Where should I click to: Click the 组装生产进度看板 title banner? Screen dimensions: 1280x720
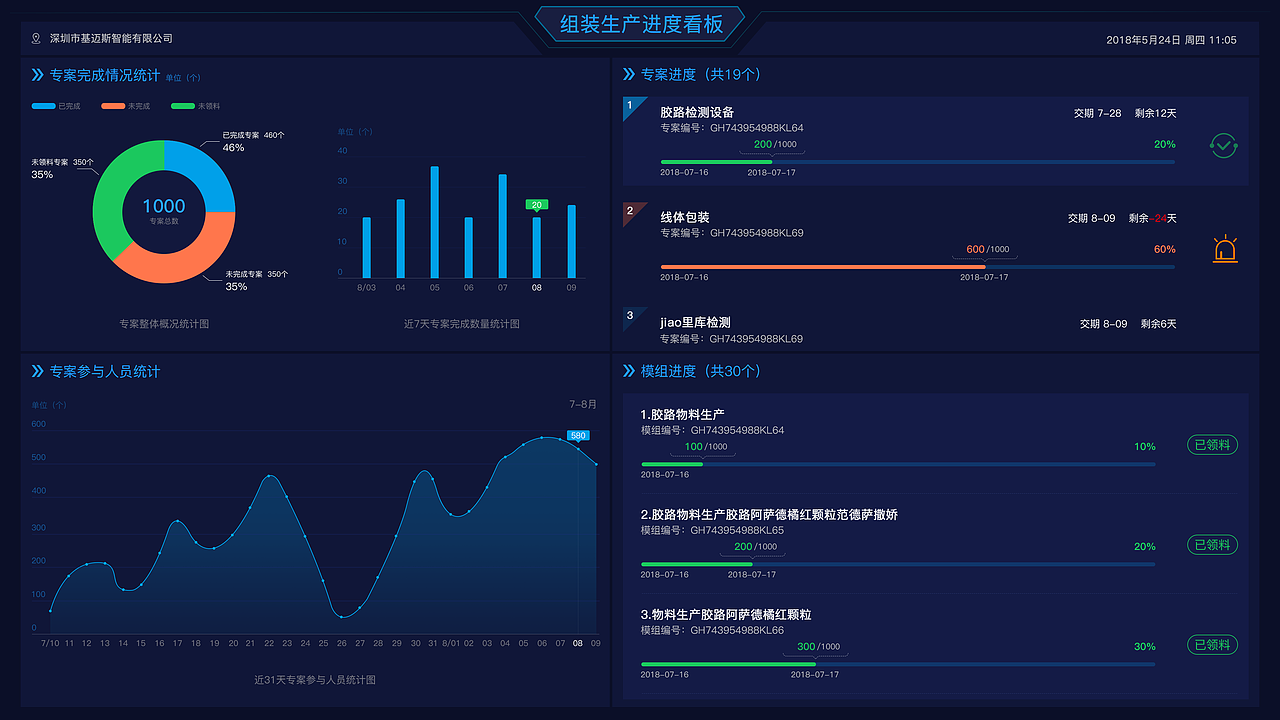pos(641,24)
